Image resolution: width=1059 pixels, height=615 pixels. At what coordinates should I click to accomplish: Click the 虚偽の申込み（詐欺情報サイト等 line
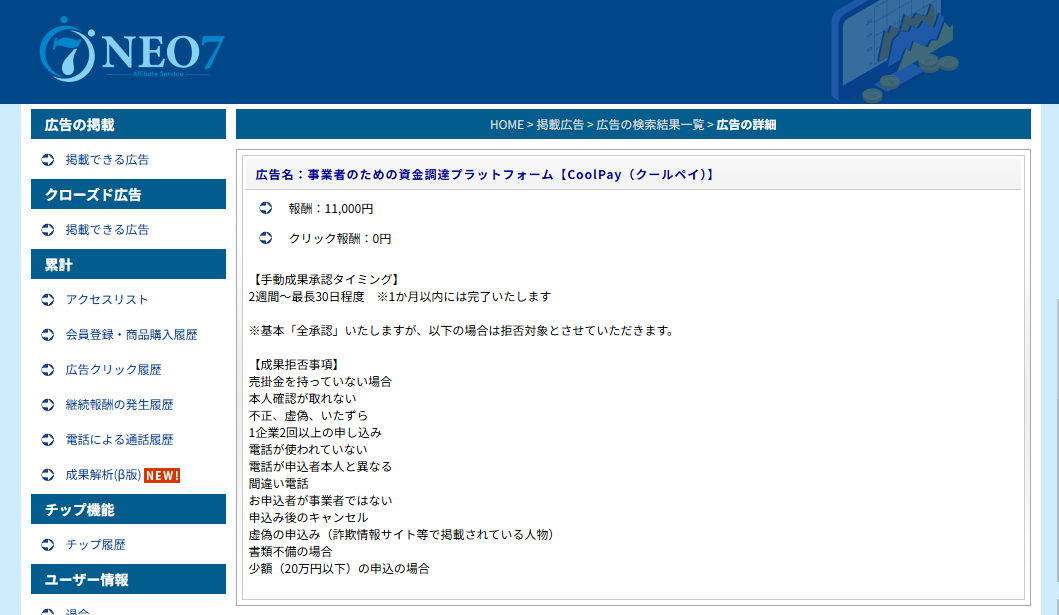coord(403,535)
